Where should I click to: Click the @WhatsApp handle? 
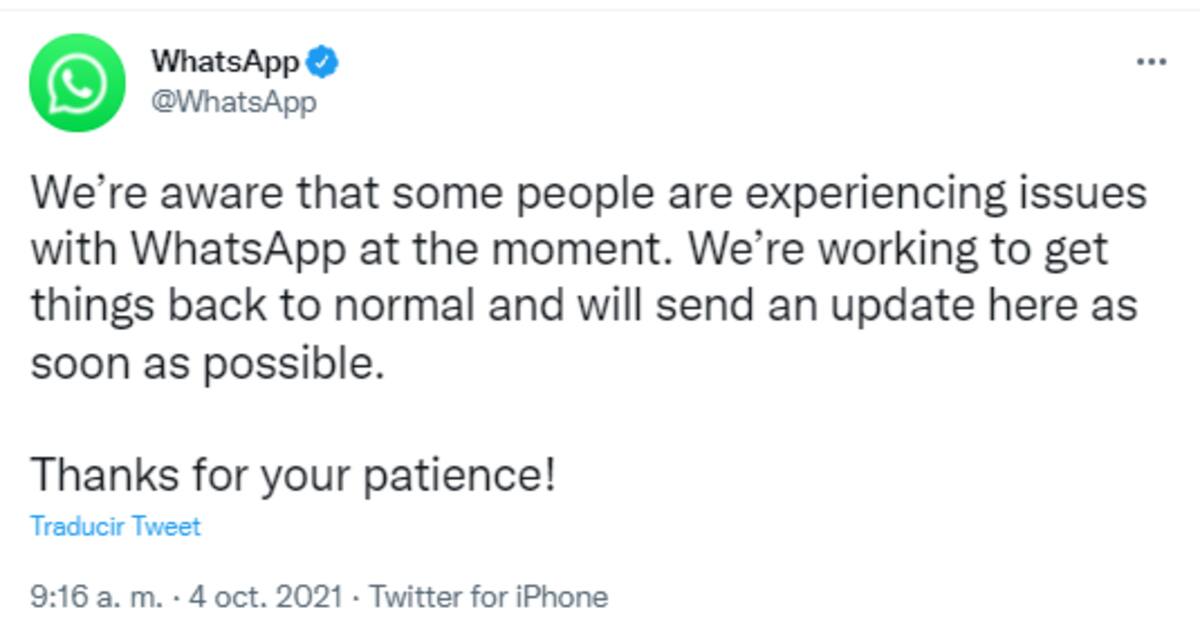click(x=234, y=102)
